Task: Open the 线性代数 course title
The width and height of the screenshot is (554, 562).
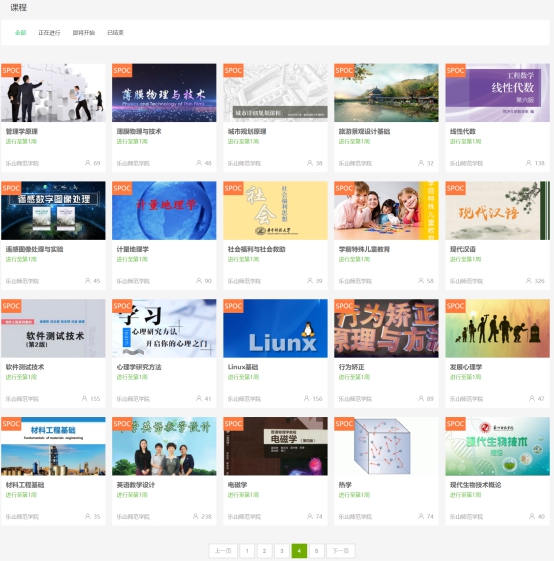Action: (463, 132)
